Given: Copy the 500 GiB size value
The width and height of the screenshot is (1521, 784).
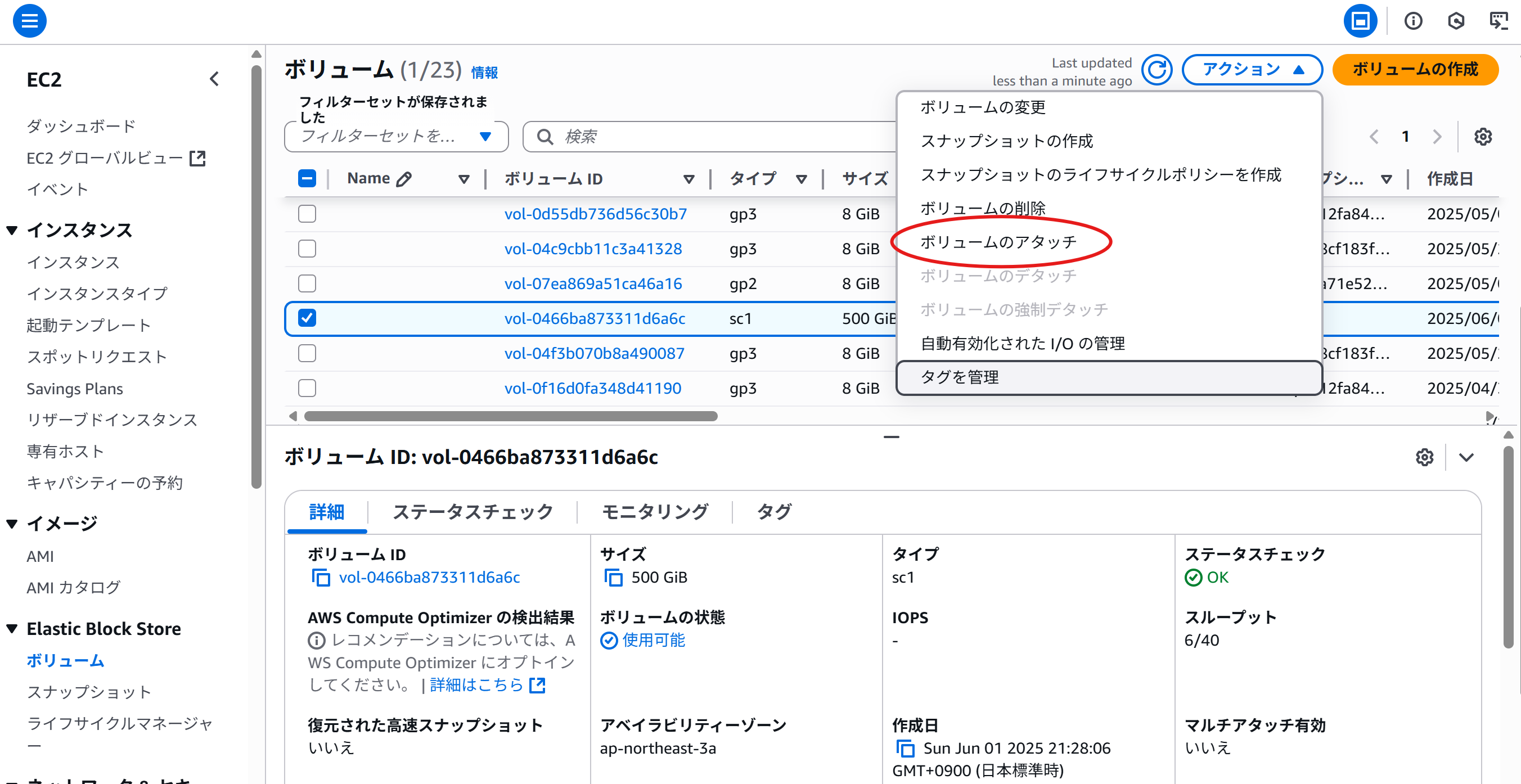Looking at the screenshot, I should click(614, 578).
